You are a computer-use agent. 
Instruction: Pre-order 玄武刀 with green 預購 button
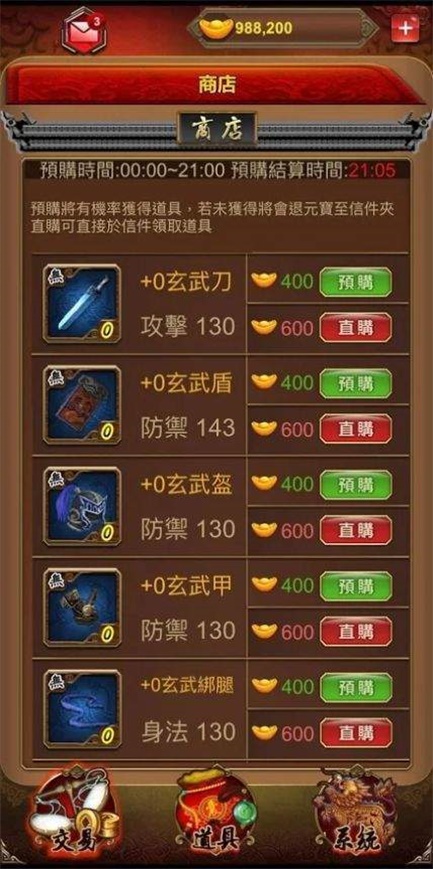click(x=356, y=282)
